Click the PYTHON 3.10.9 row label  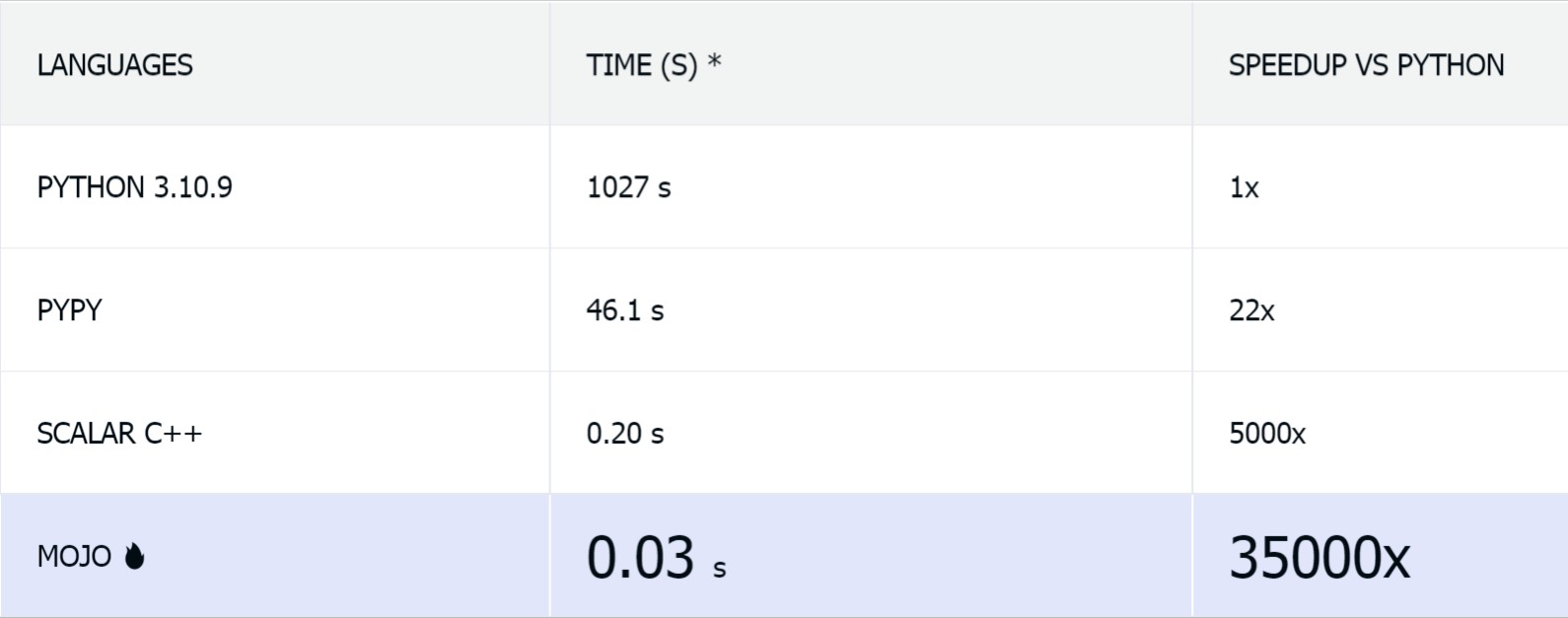(x=135, y=187)
